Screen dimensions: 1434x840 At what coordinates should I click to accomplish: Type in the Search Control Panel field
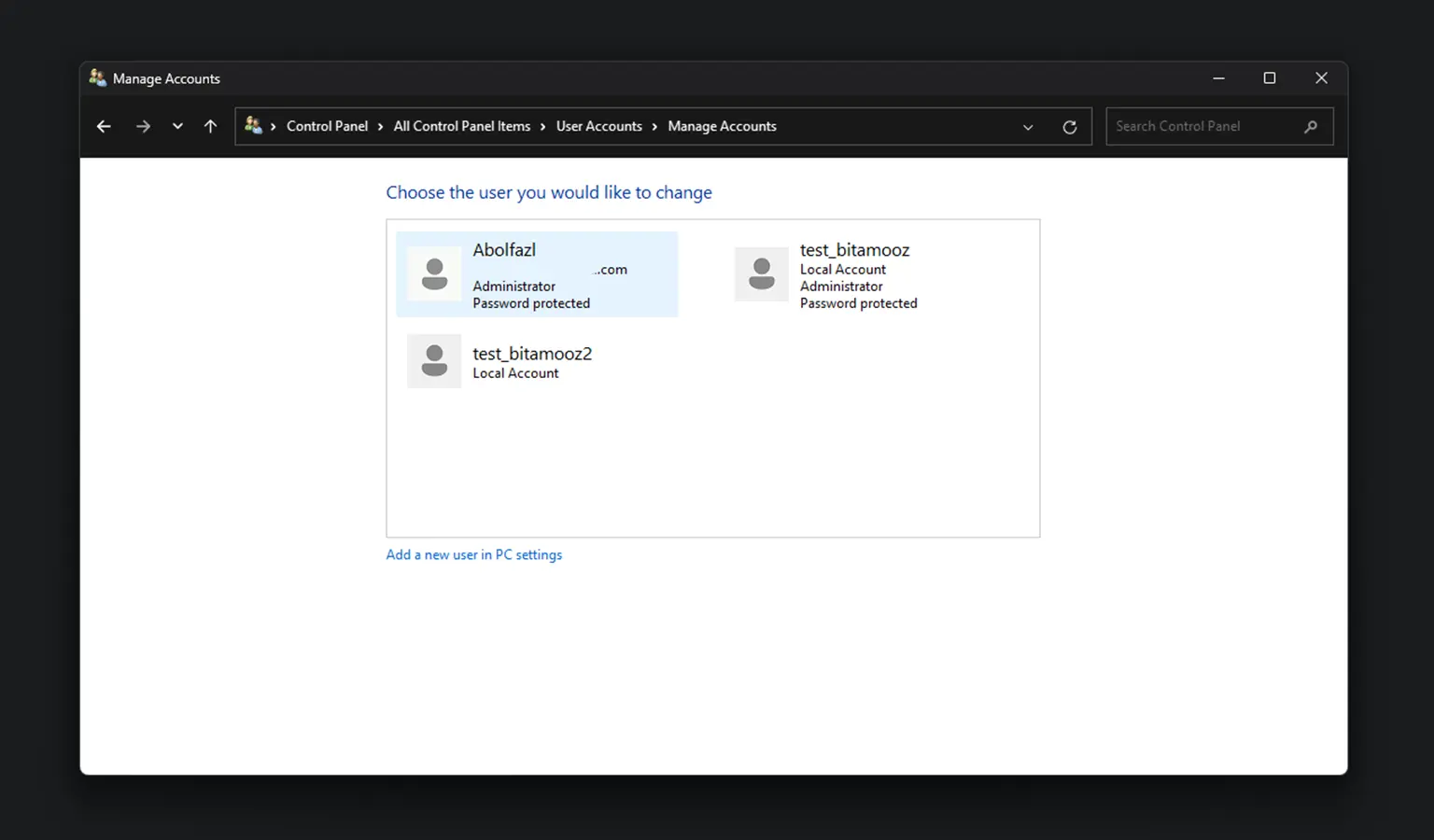pyautogui.click(x=1204, y=127)
